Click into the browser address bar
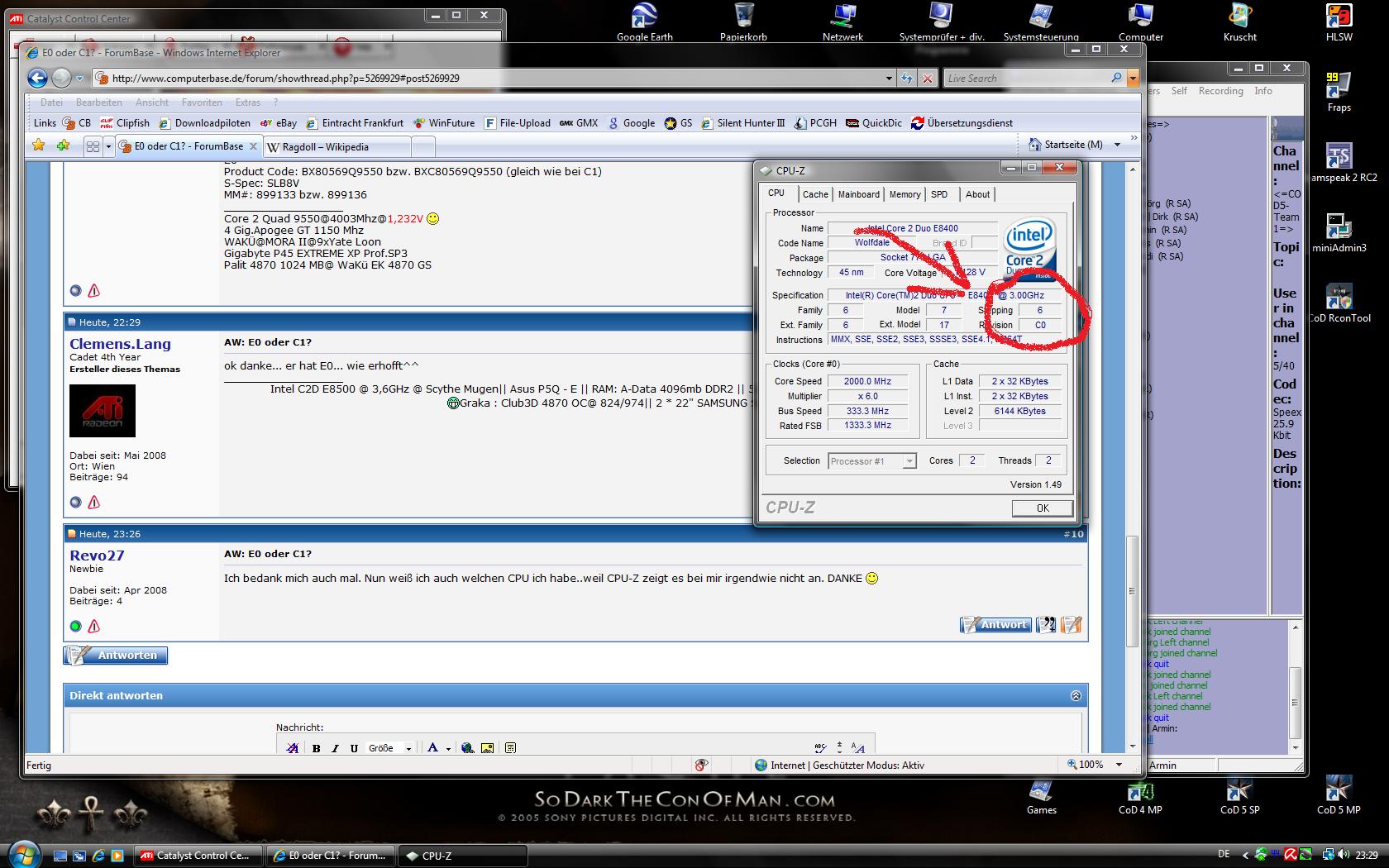 488,78
